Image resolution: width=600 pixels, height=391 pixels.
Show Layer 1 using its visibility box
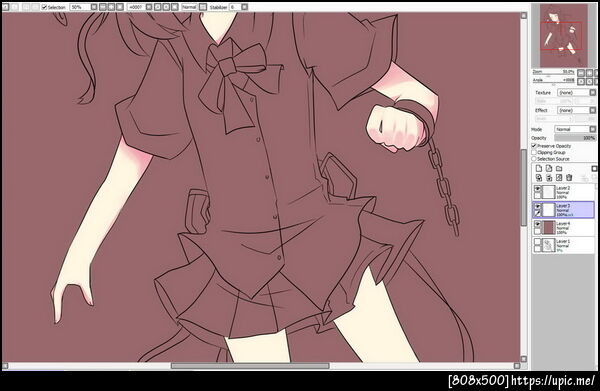[x=538, y=242]
